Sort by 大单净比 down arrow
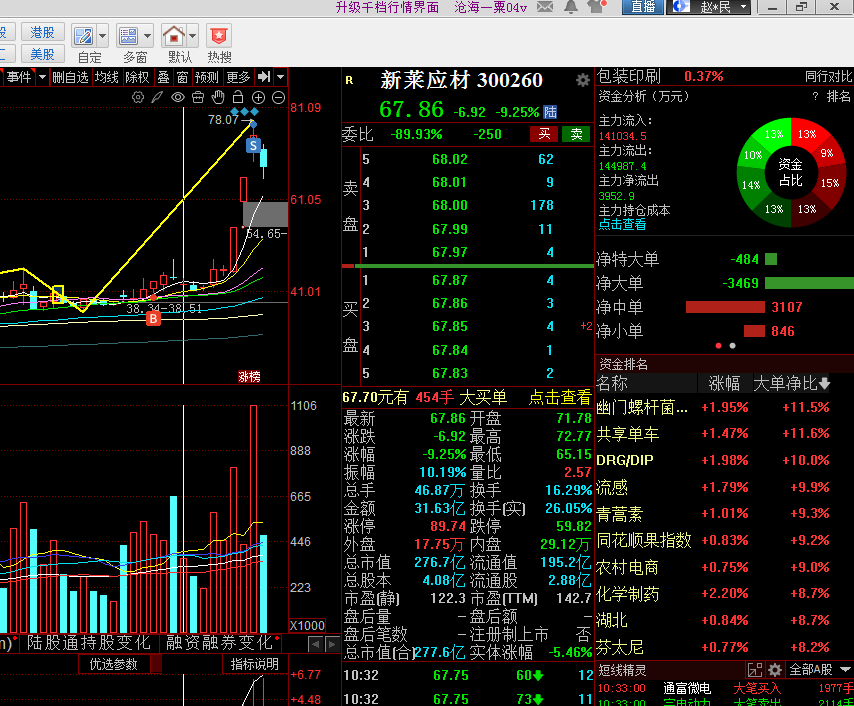The width and height of the screenshot is (854, 706). point(825,384)
